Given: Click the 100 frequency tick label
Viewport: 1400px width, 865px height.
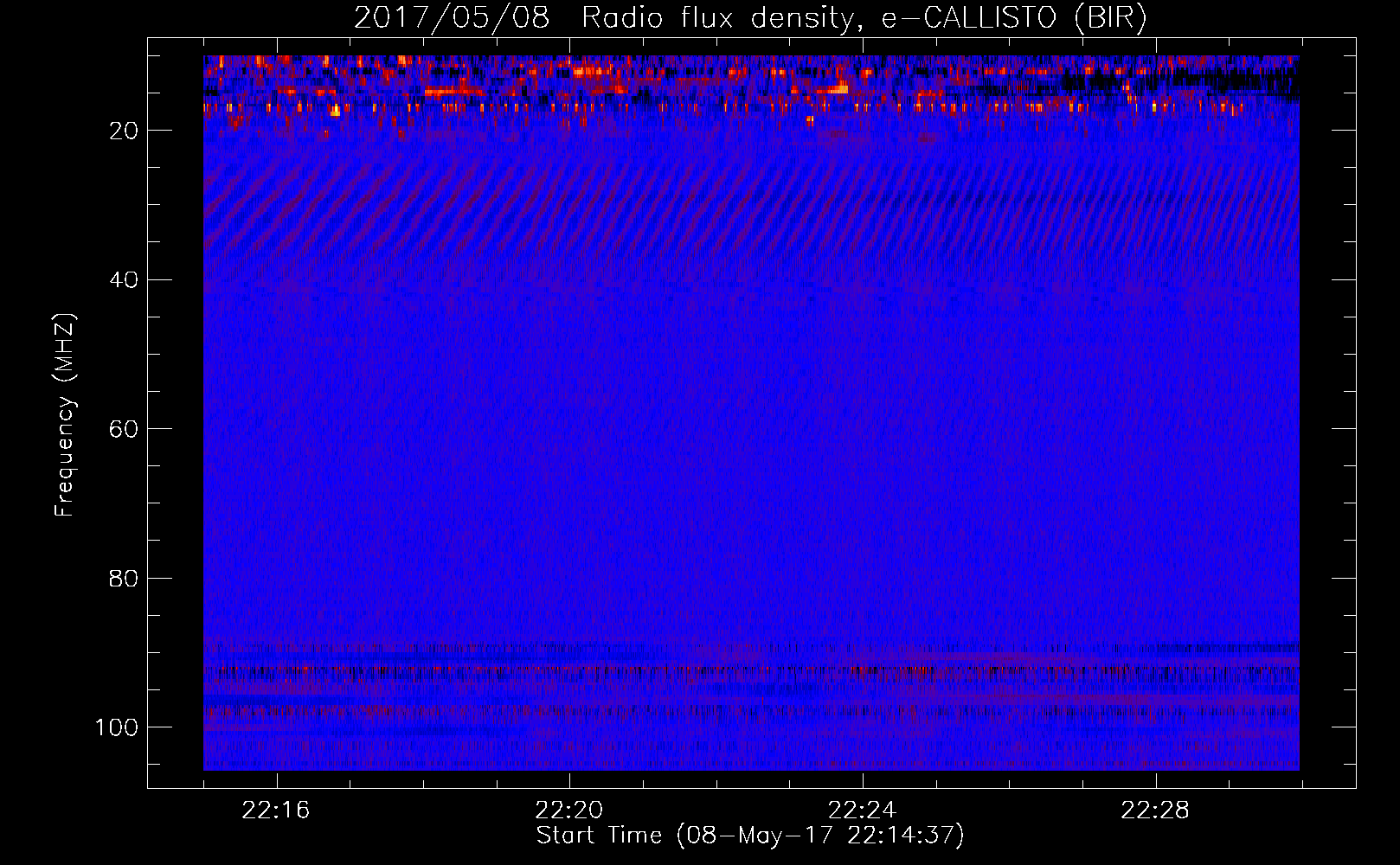Looking at the screenshot, I should click(117, 727).
